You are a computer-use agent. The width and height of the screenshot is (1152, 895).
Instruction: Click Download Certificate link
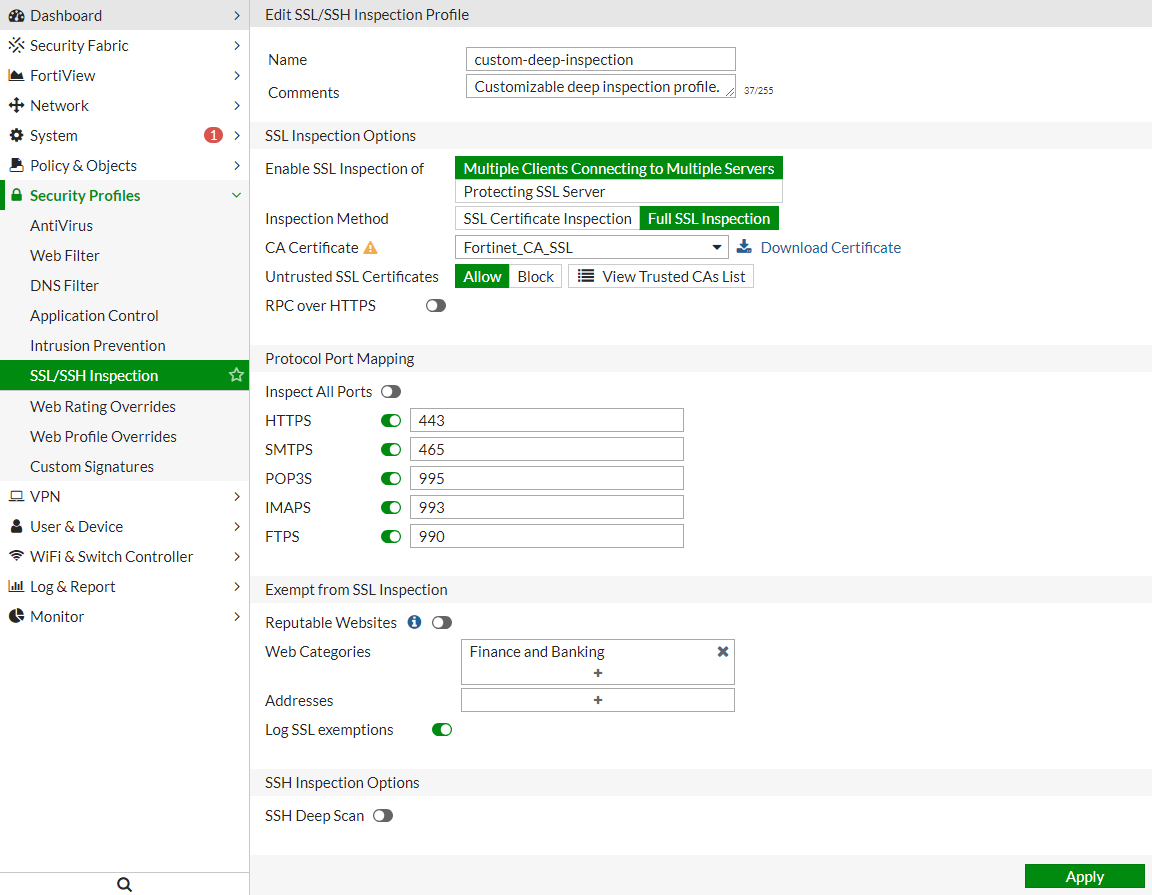pyautogui.click(x=830, y=248)
